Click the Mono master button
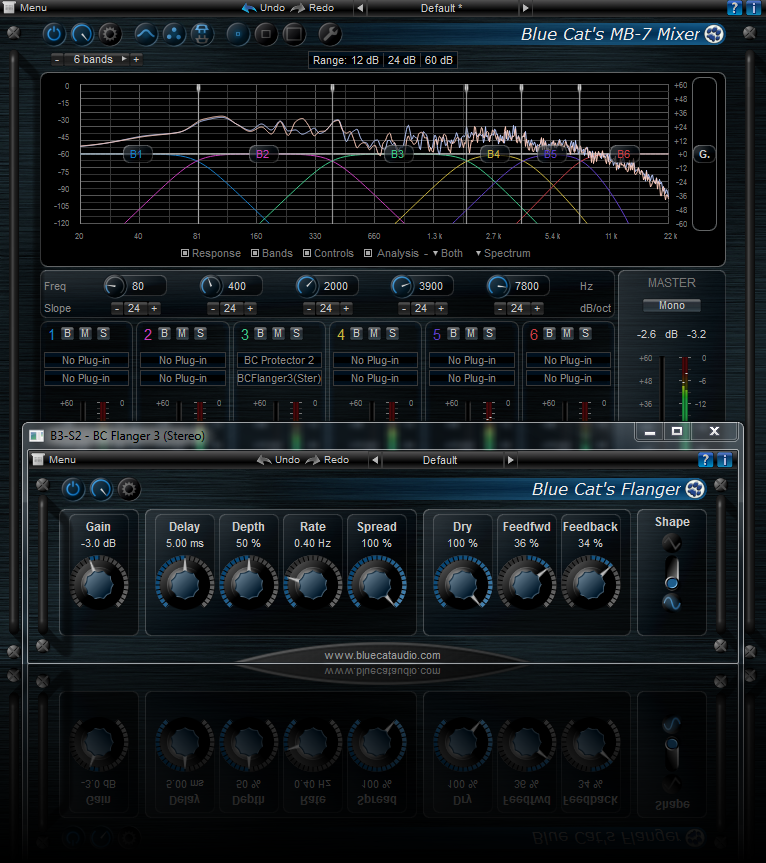 coord(671,305)
